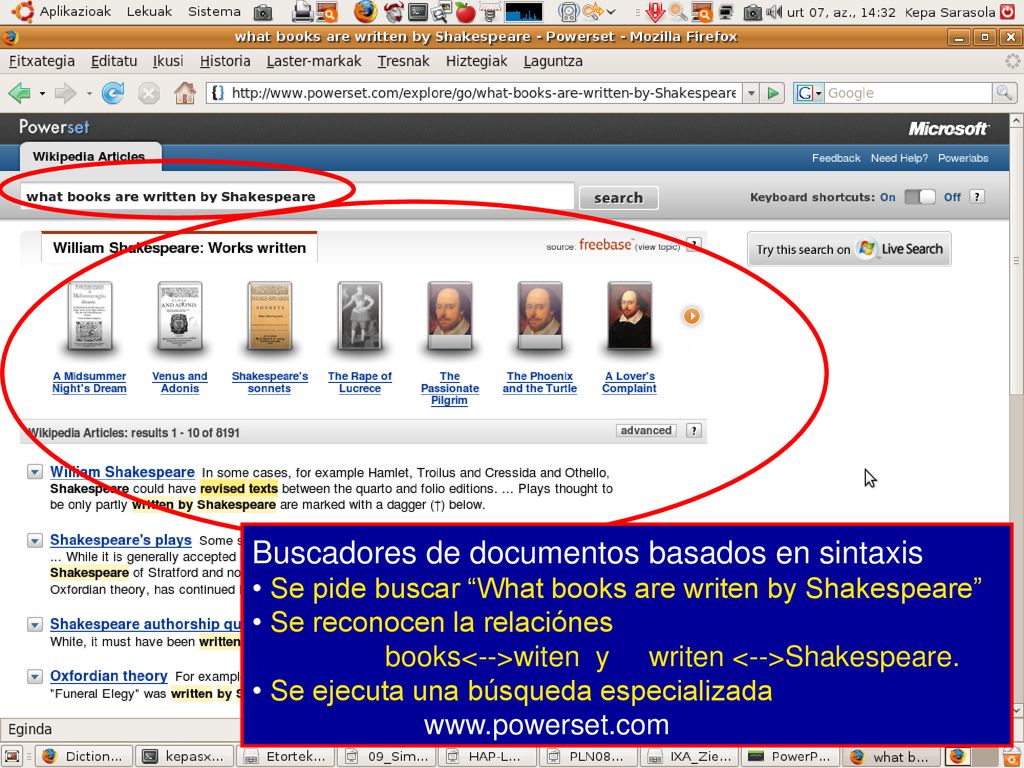The image size is (1024, 768).
Task: Go back to the previous page
Action: click(x=20, y=93)
